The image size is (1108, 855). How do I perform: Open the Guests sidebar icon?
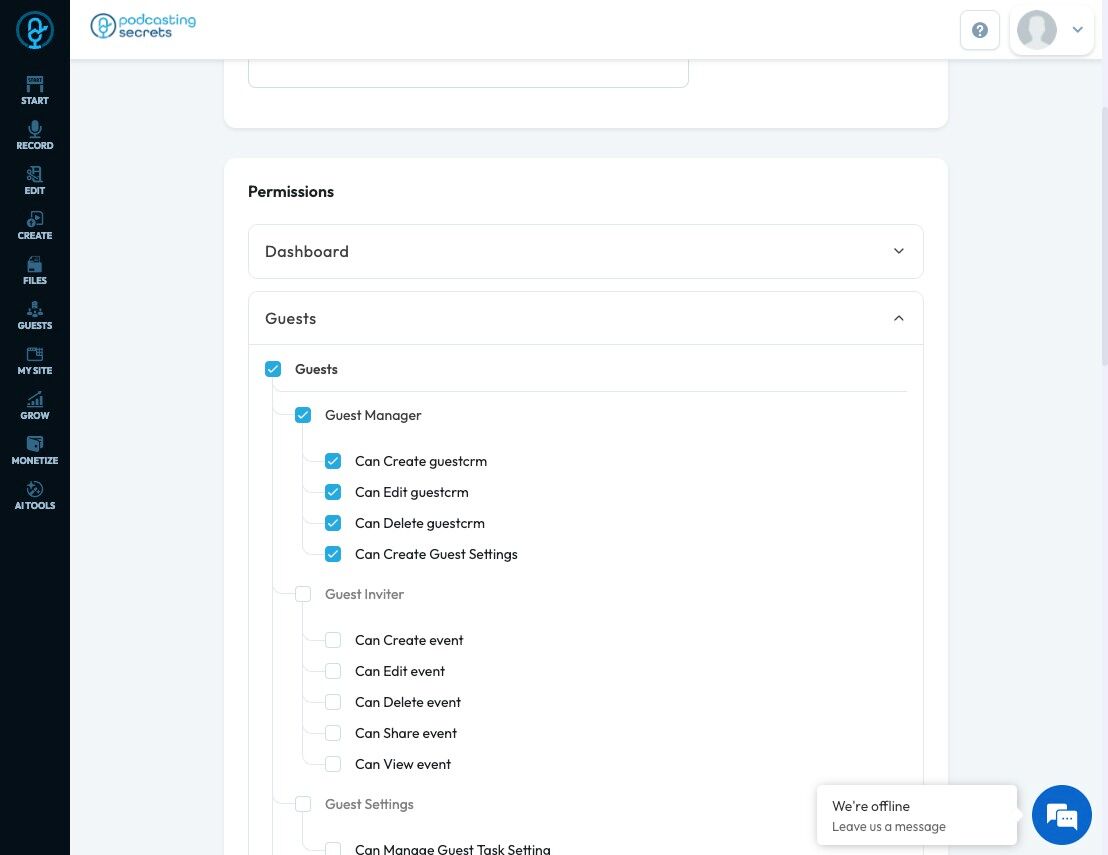click(x=35, y=315)
